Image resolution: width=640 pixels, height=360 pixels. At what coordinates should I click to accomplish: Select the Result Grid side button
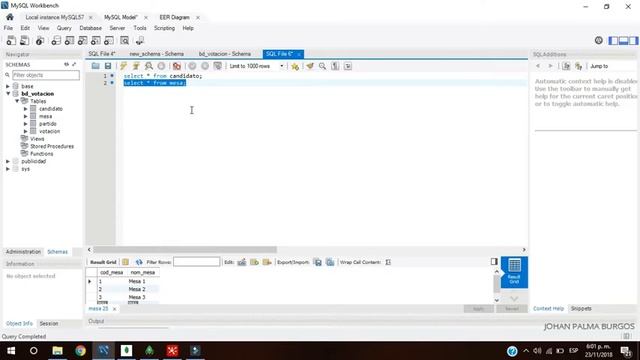pos(514,272)
